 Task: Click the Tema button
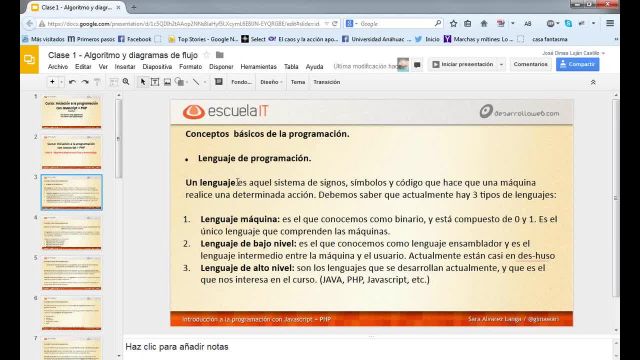pos(298,82)
